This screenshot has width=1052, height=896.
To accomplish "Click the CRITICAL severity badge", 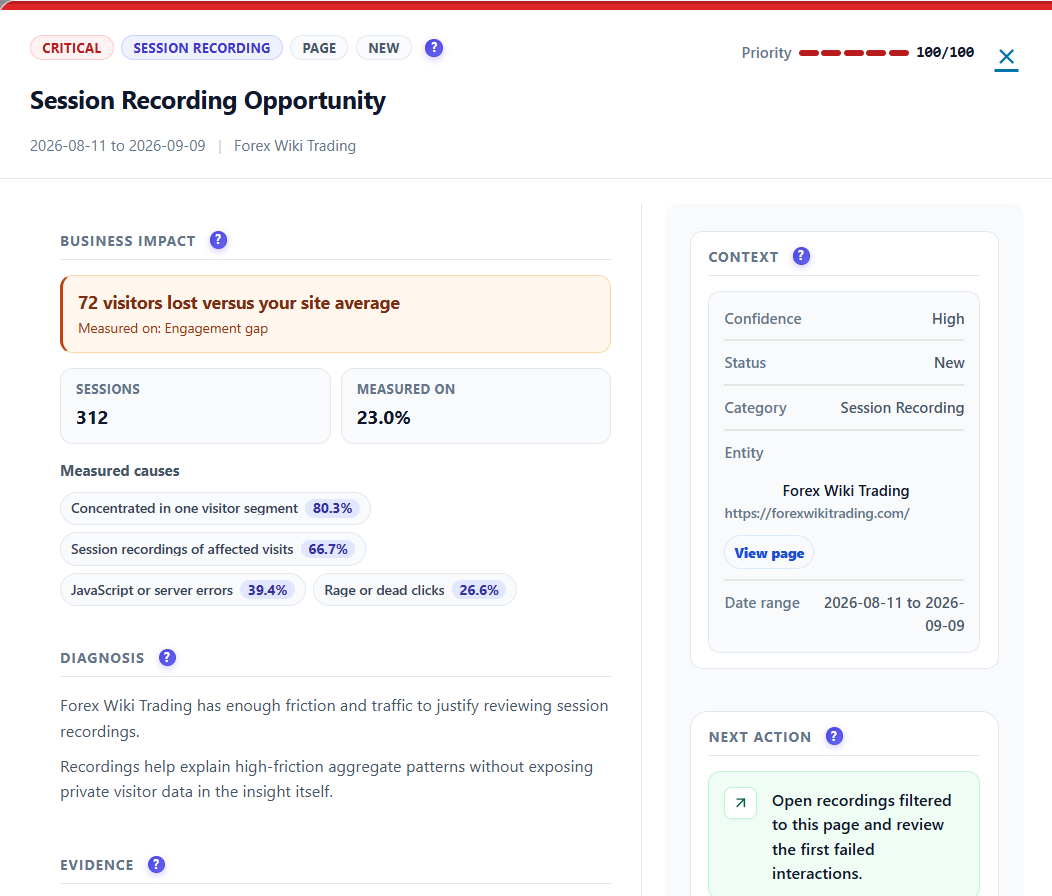I will coord(72,48).
